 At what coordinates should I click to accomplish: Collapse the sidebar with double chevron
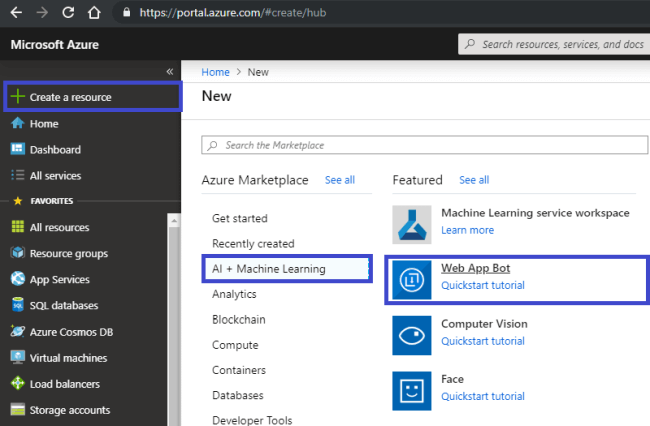tap(170, 72)
